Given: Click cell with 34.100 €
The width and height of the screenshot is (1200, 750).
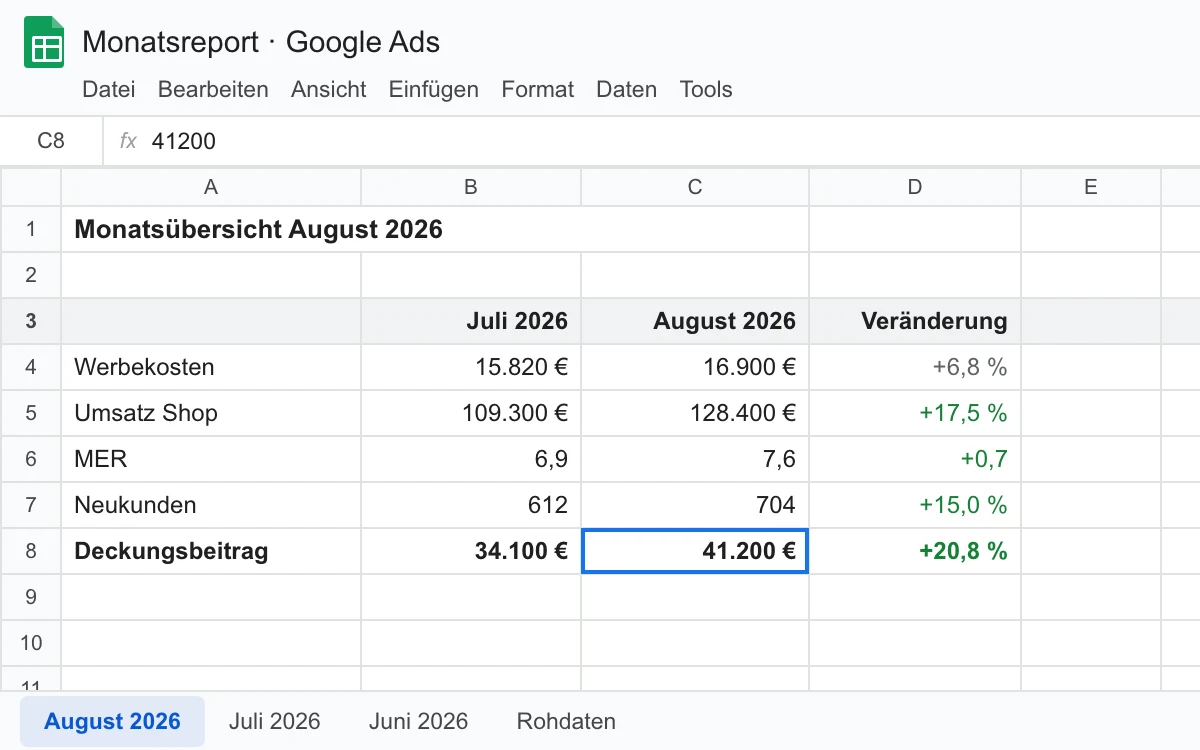Looking at the screenshot, I should point(471,551).
